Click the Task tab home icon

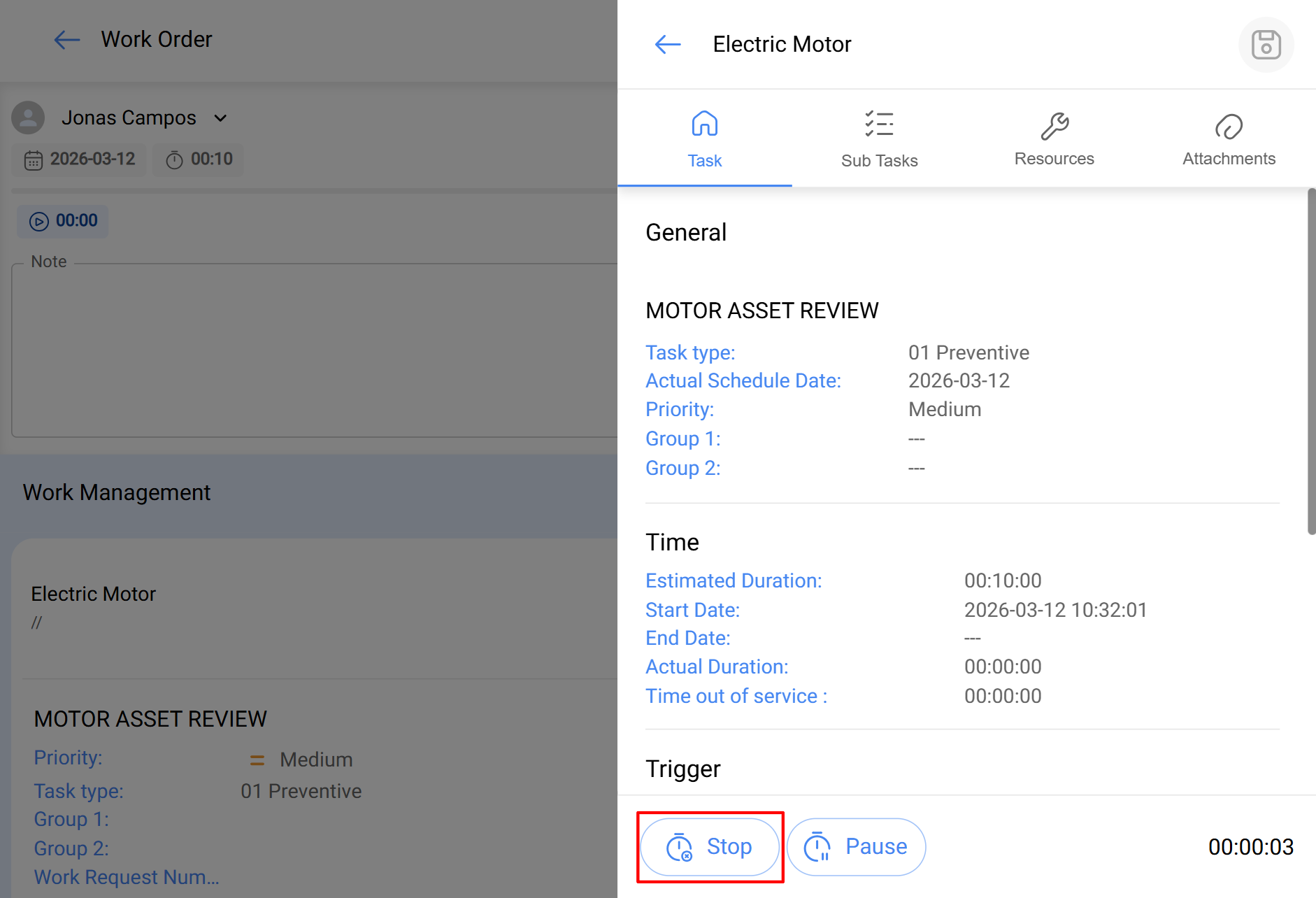pos(704,124)
